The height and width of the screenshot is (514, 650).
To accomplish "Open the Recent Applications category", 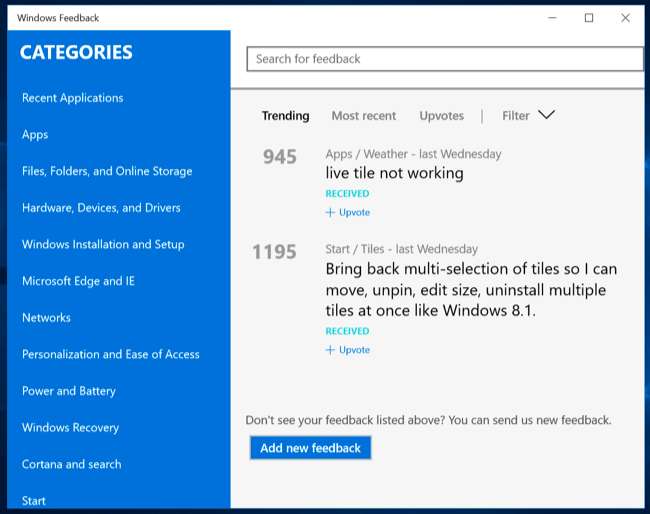I will point(72,98).
